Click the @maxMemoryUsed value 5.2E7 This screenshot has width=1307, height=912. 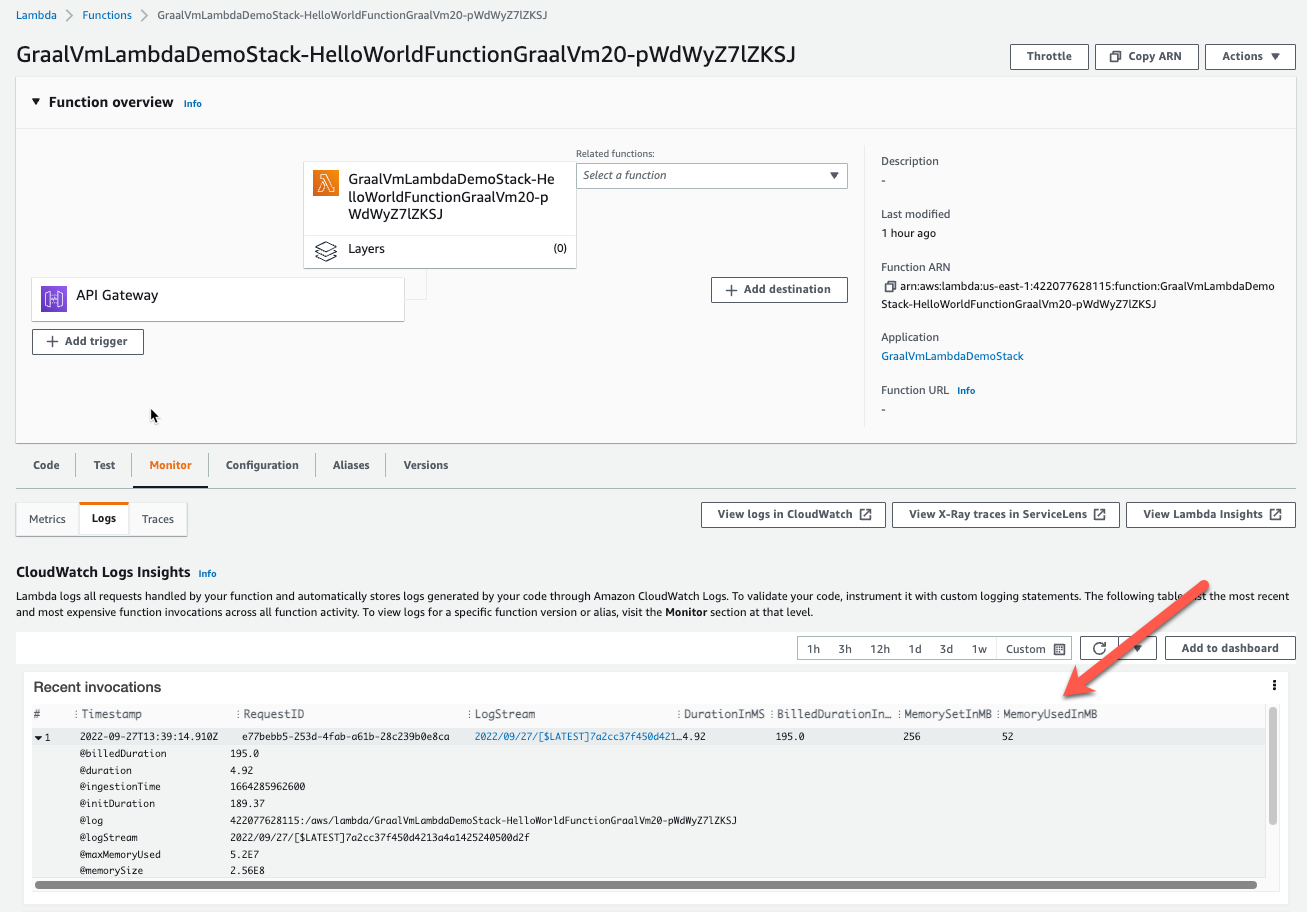pyautogui.click(x=245, y=855)
